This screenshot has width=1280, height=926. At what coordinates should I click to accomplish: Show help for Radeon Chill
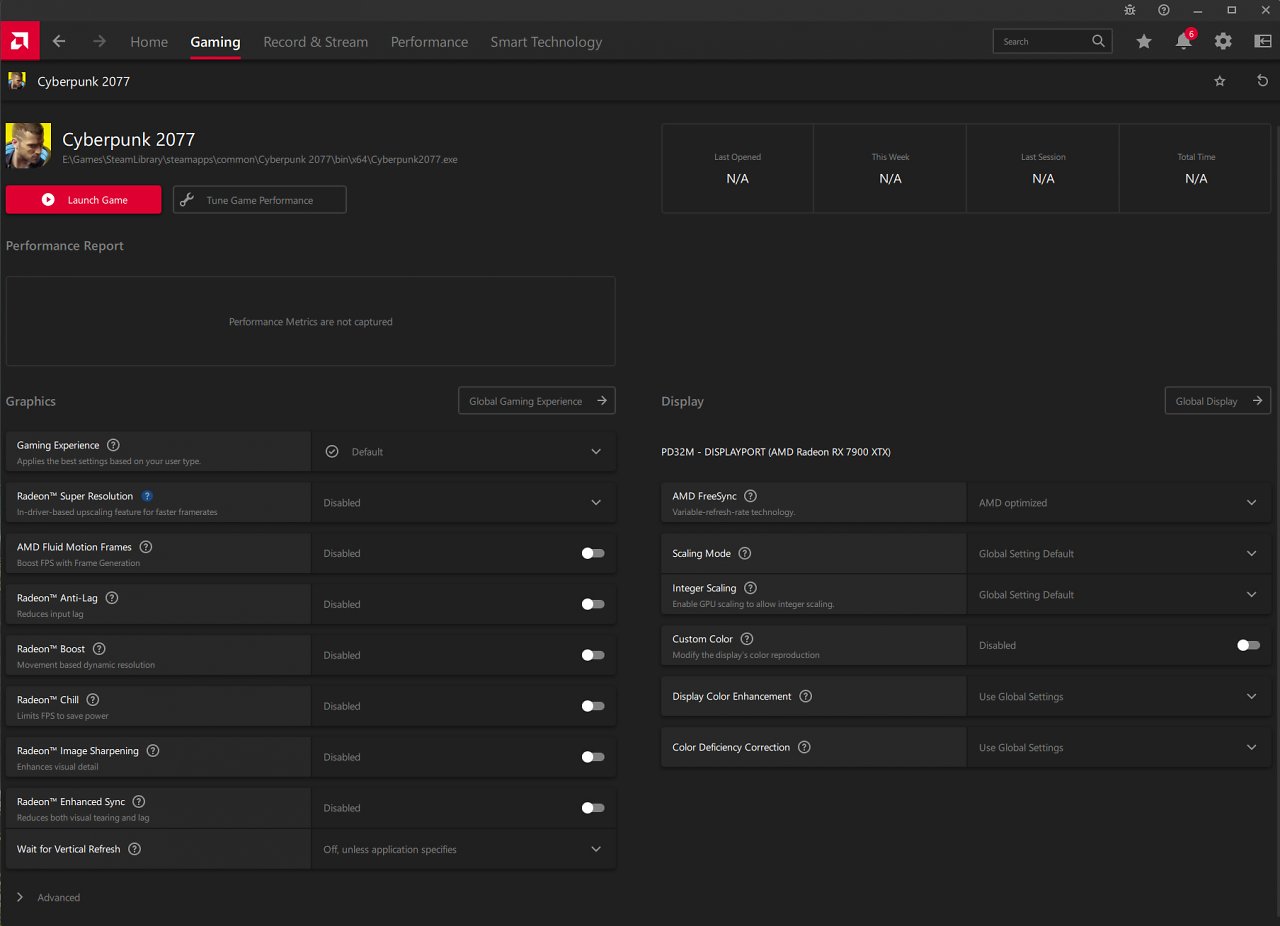click(93, 700)
